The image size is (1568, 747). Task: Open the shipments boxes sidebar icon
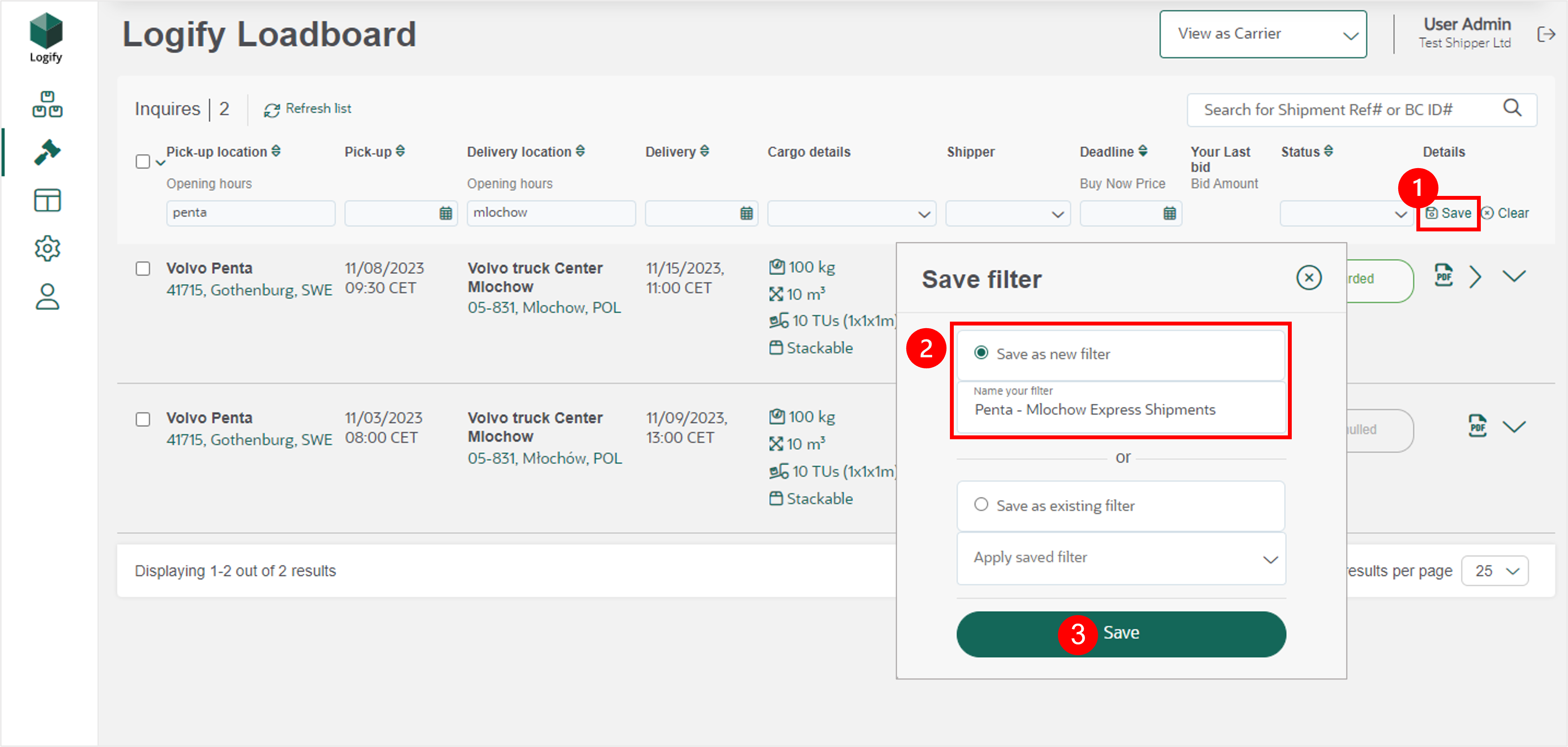pos(47,104)
